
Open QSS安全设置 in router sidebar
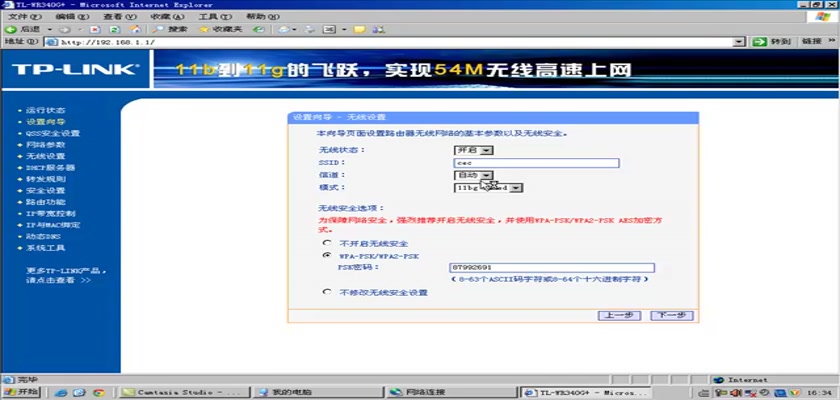pyautogui.click(x=52, y=133)
